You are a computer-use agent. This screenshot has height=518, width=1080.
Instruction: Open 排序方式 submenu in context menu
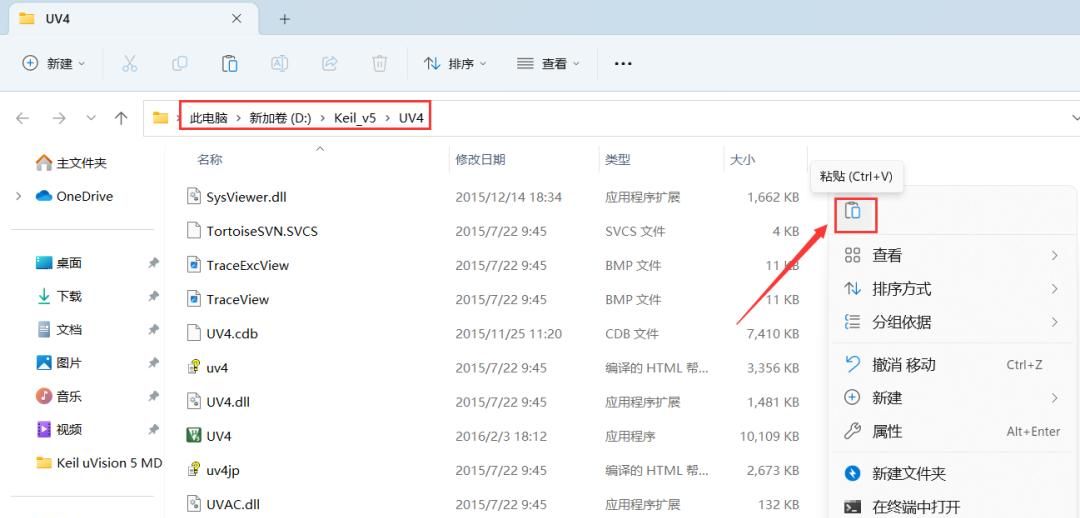click(901, 289)
